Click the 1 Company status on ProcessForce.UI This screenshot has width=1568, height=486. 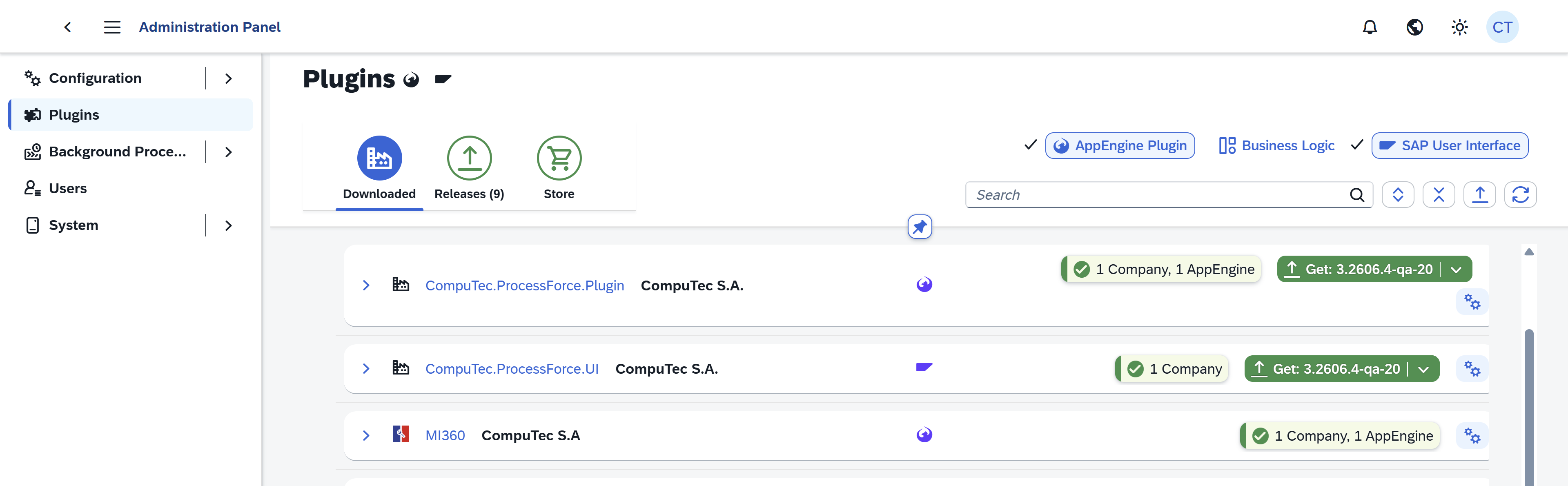point(1172,368)
